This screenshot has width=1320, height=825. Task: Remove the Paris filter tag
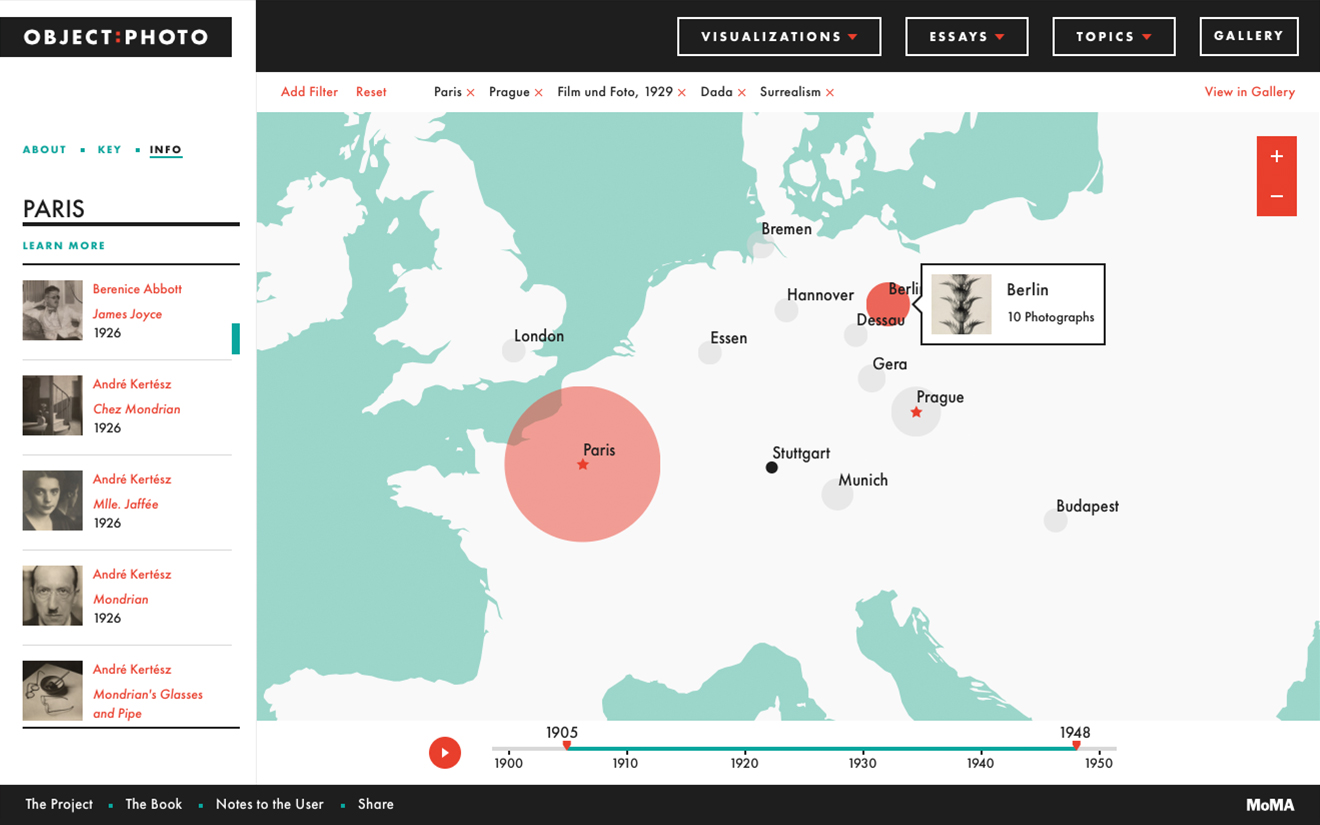pyautogui.click(x=471, y=93)
